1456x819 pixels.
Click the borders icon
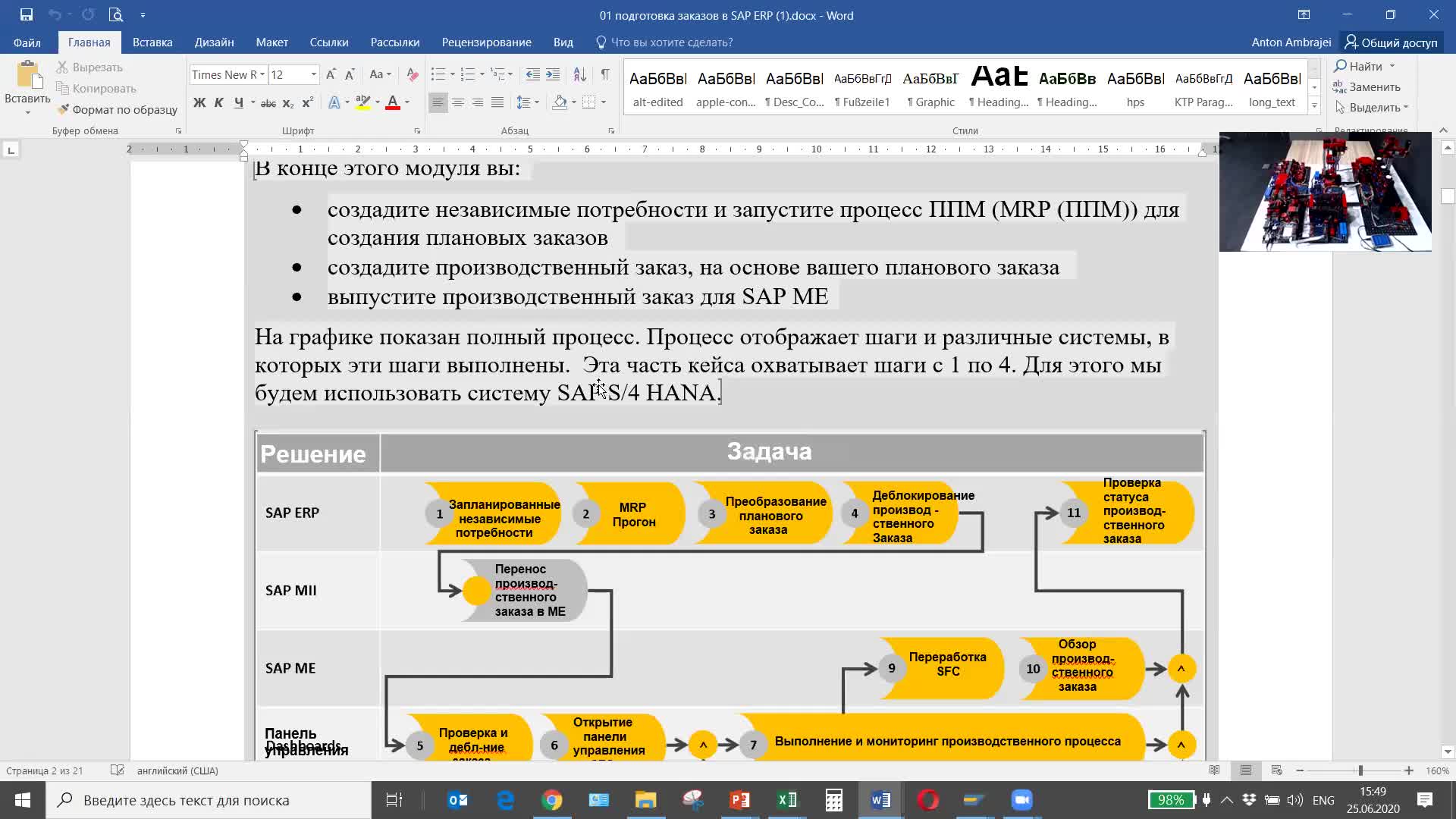click(x=589, y=102)
